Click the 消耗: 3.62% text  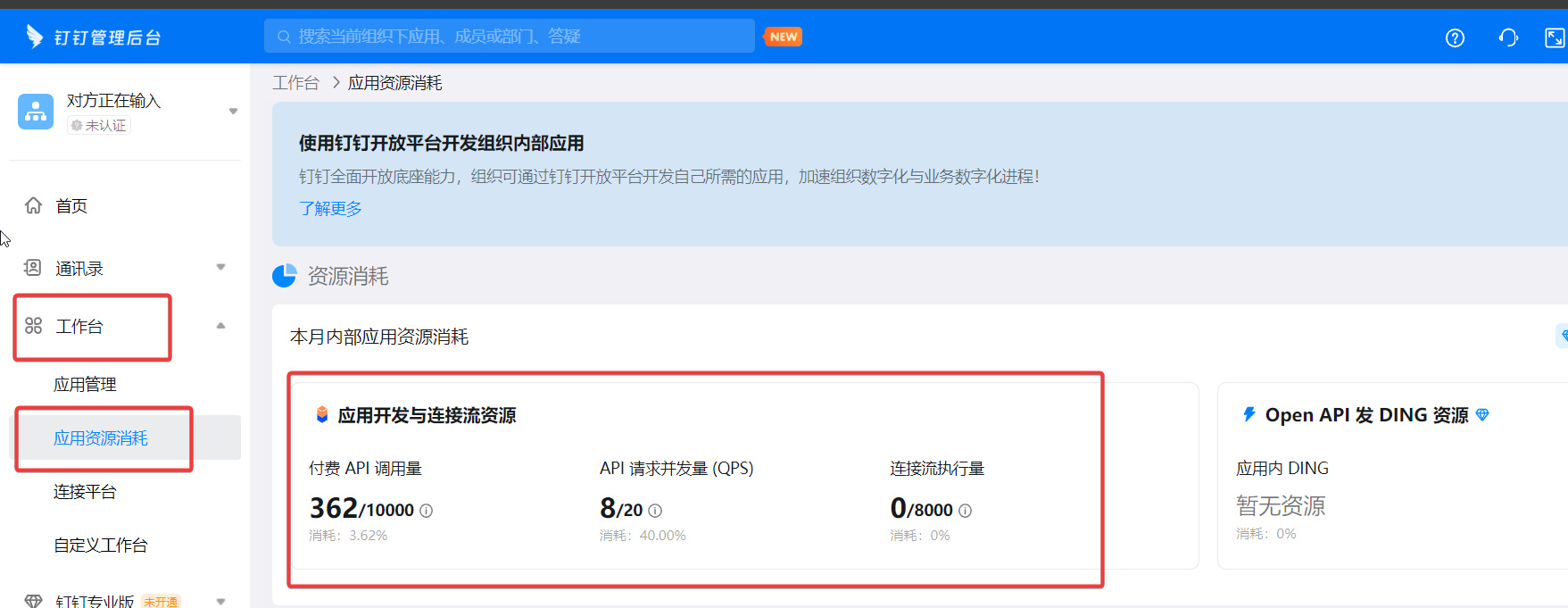pyautogui.click(x=348, y=536)
